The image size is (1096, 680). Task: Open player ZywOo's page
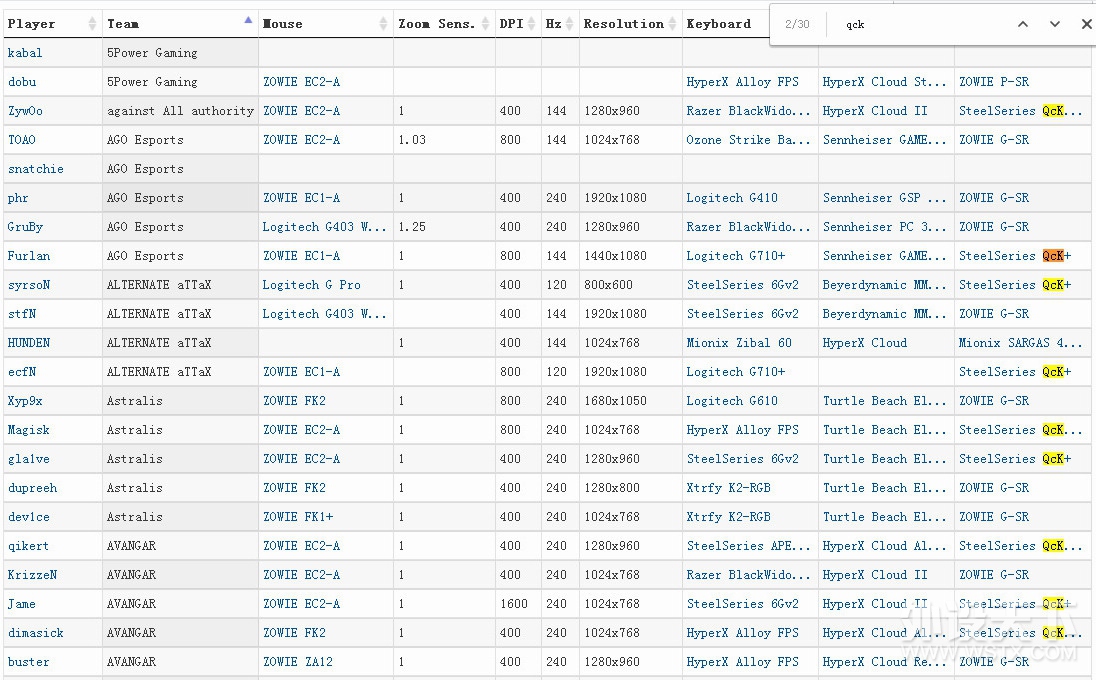(25, 111)
